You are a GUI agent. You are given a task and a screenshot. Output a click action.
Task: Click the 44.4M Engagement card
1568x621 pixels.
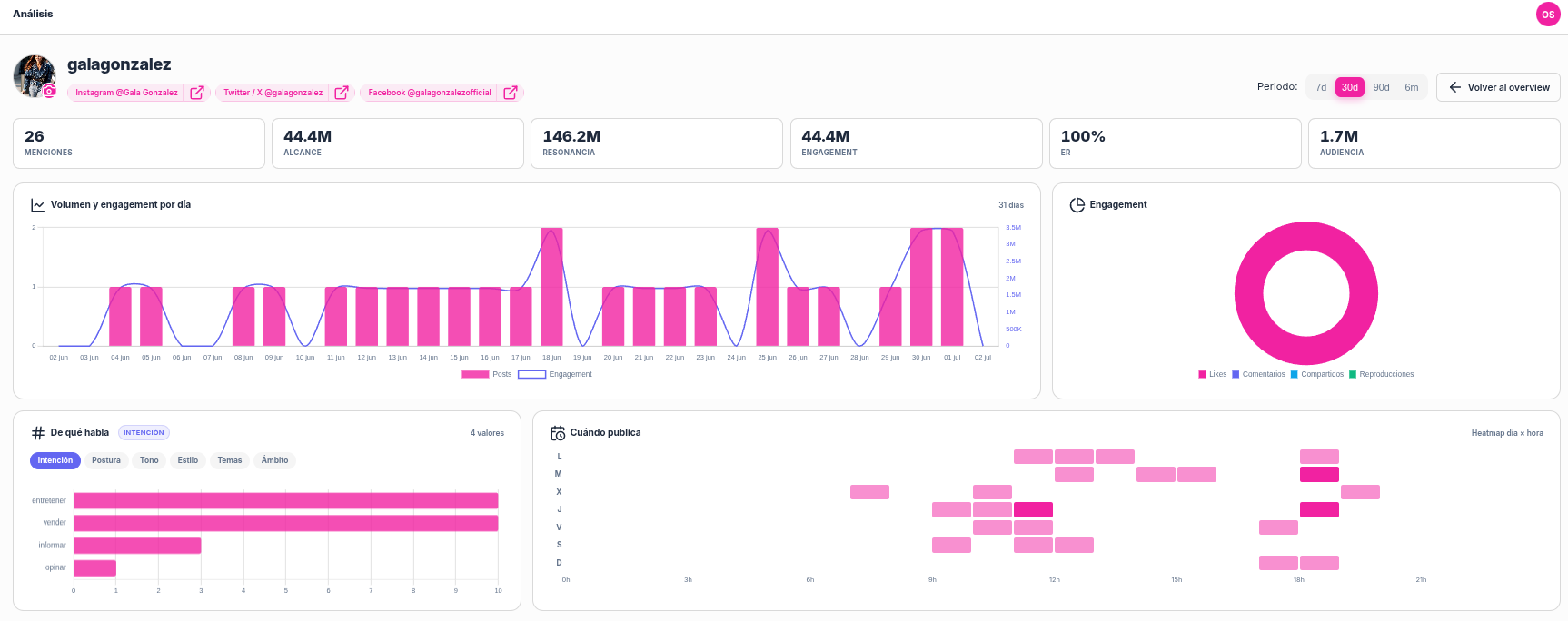point(916,143)
